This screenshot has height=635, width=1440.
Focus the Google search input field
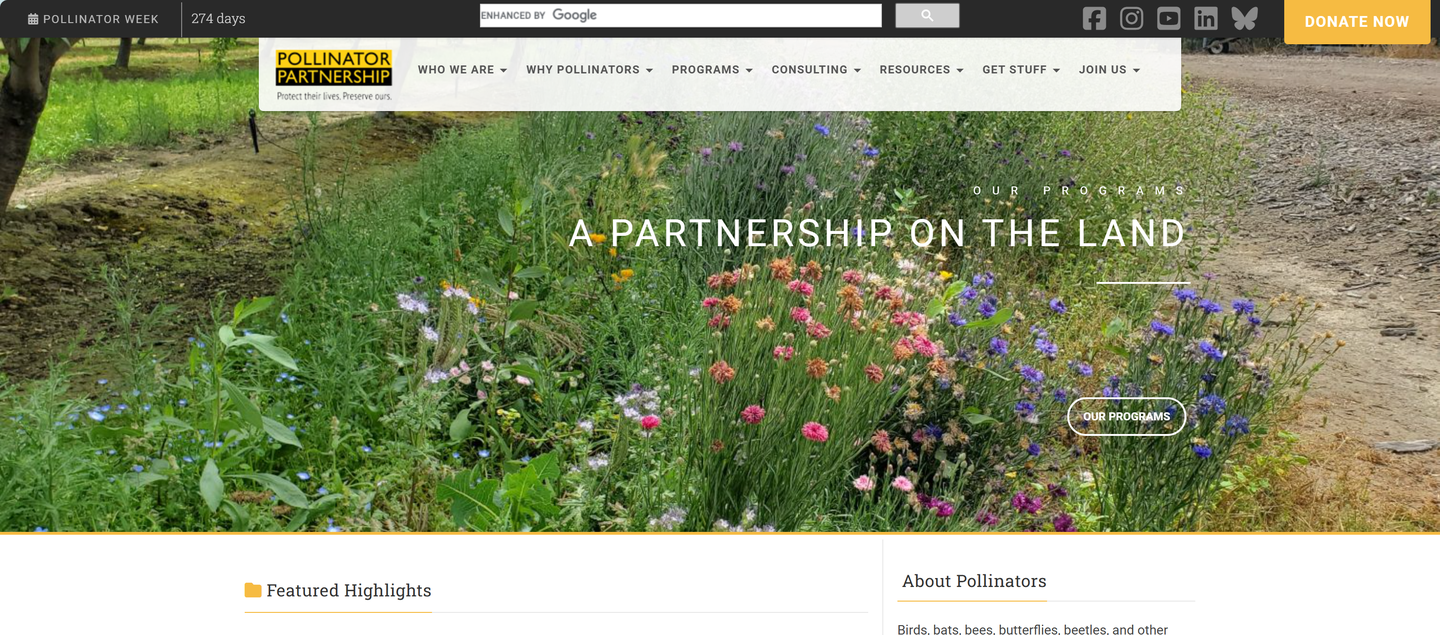680,16
